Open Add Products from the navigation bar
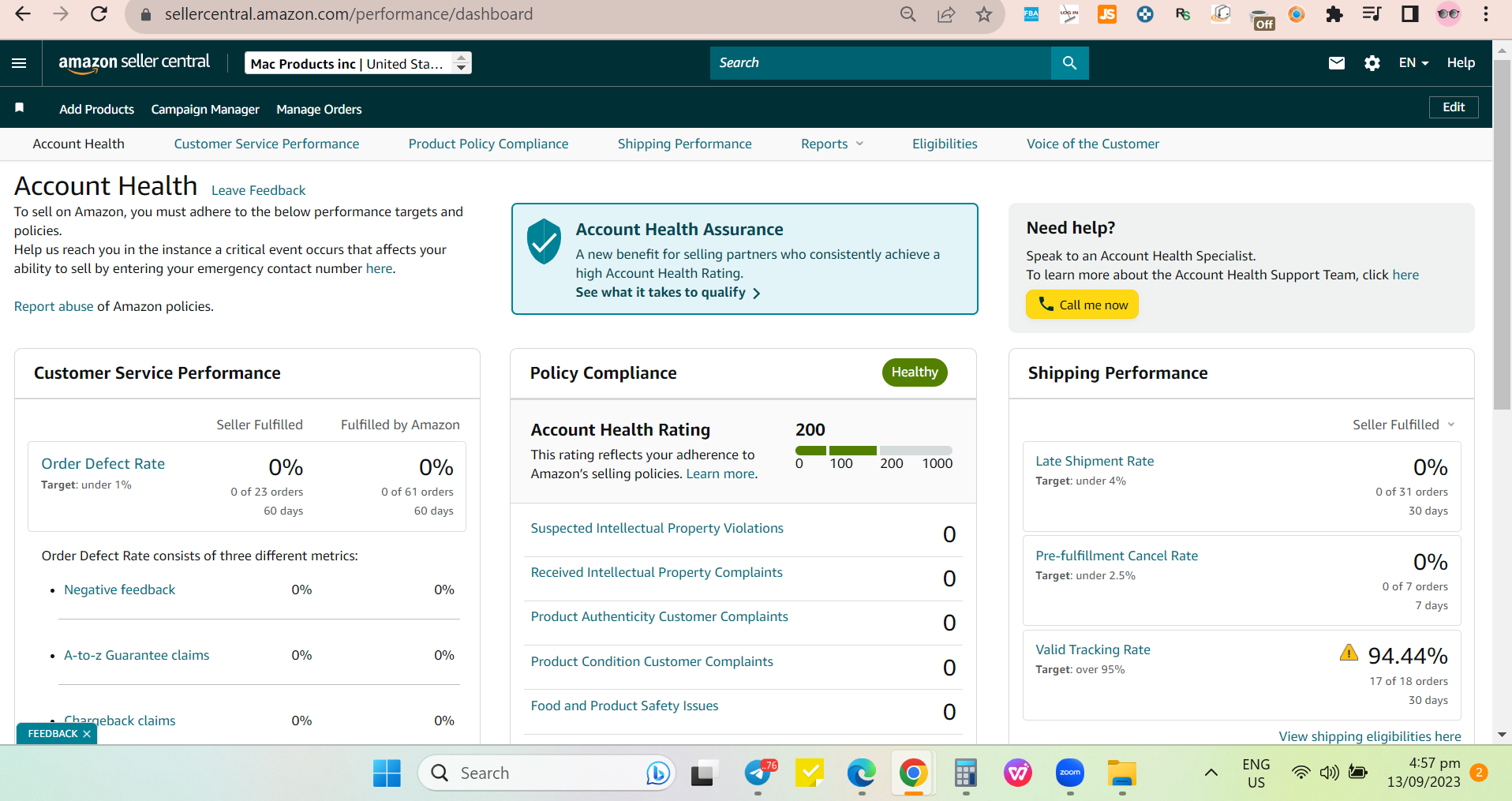Image resolution: width=1512 pixels, height=801 pixels. click(97, 109)
